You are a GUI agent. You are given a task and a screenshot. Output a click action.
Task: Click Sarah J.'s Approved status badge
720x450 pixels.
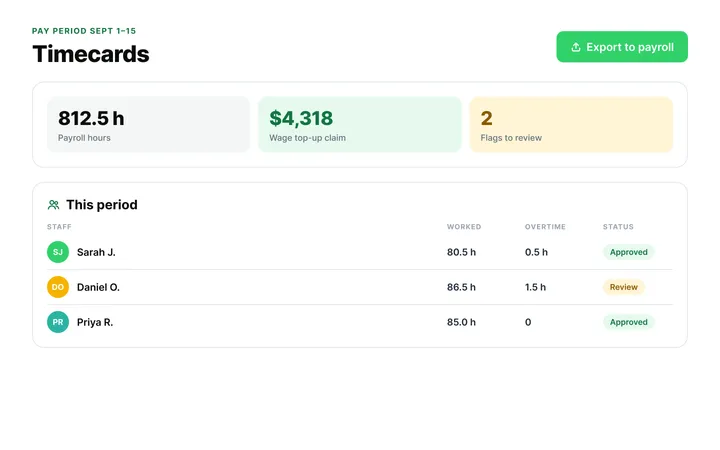pyautogui.click(x=629, y=252)
